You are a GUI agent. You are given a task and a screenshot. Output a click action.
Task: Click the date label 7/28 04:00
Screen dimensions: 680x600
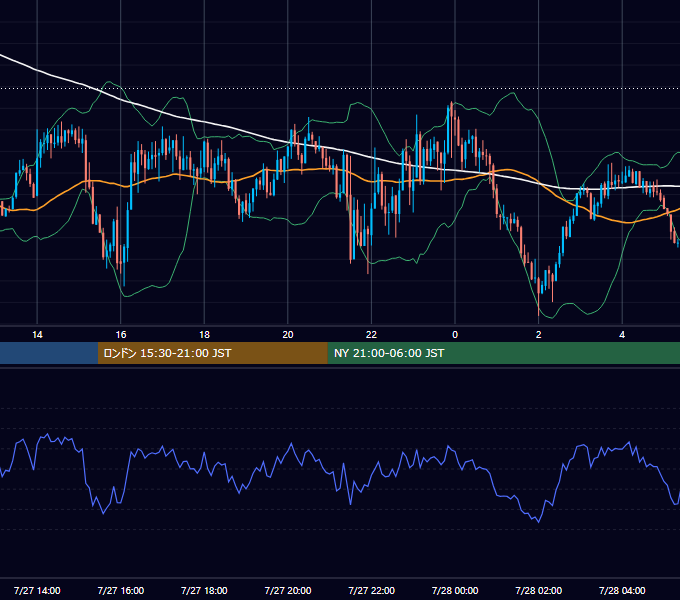point(622,590)
